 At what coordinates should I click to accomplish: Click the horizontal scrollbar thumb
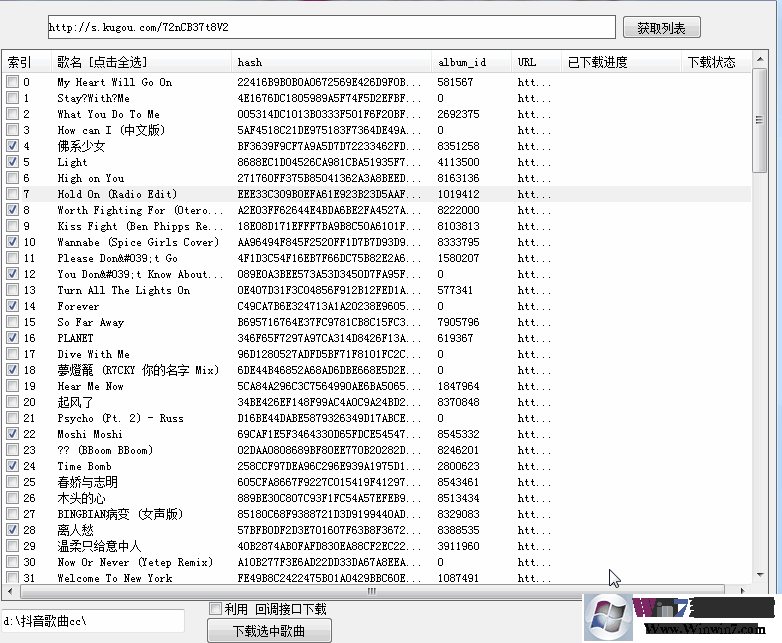(x=372, y=591)
